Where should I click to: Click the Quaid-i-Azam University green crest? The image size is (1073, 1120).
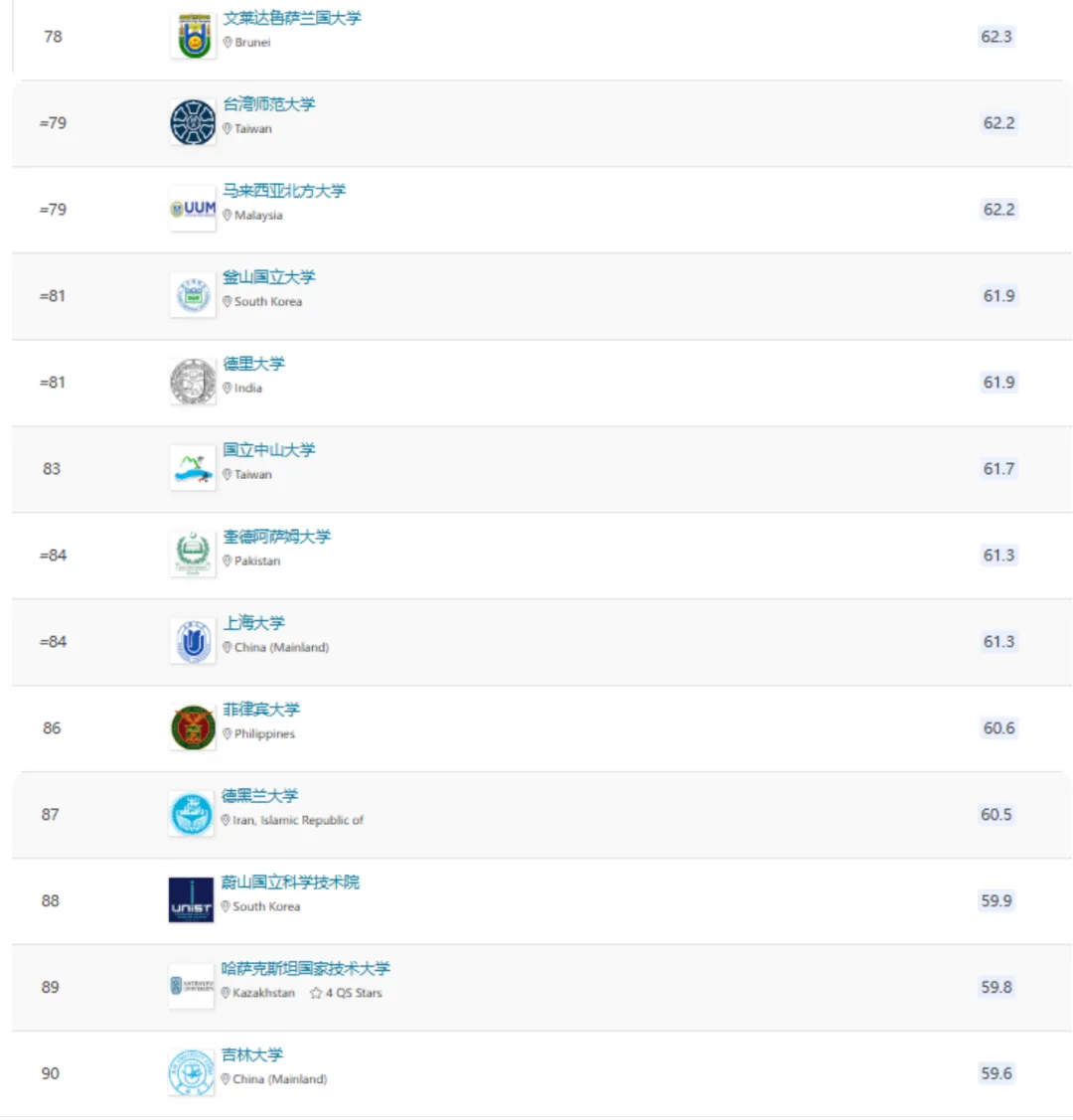point(193,555)
